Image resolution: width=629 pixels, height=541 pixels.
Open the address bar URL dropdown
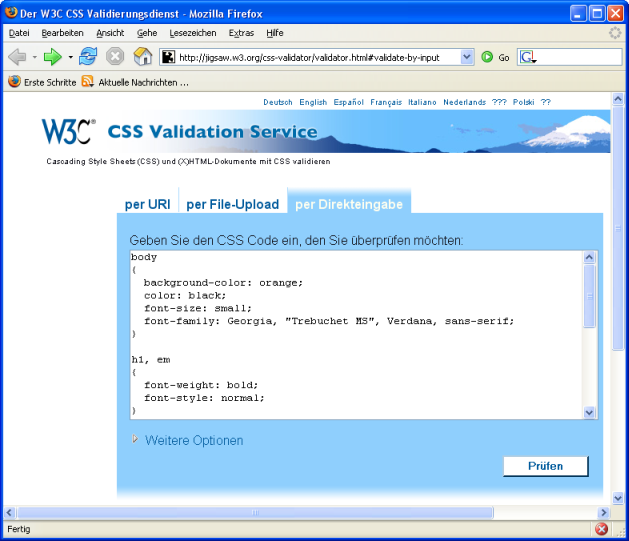[467, 57]
